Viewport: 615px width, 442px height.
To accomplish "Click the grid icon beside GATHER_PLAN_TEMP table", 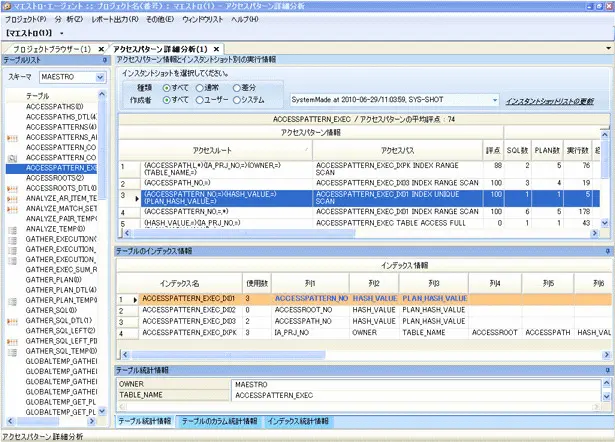I will (x=13, y=301).
